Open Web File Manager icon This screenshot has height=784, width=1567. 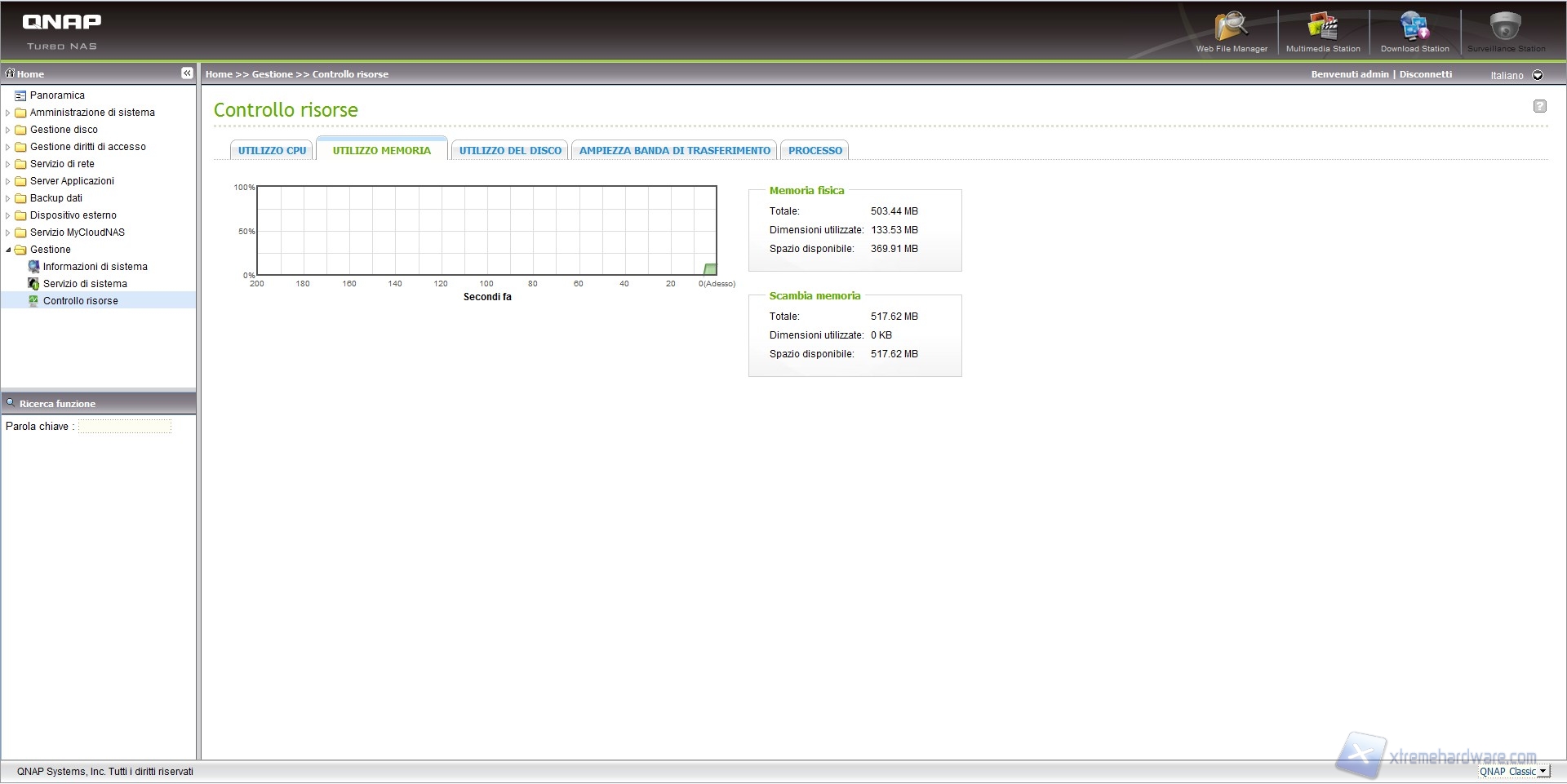(1231, 28)
